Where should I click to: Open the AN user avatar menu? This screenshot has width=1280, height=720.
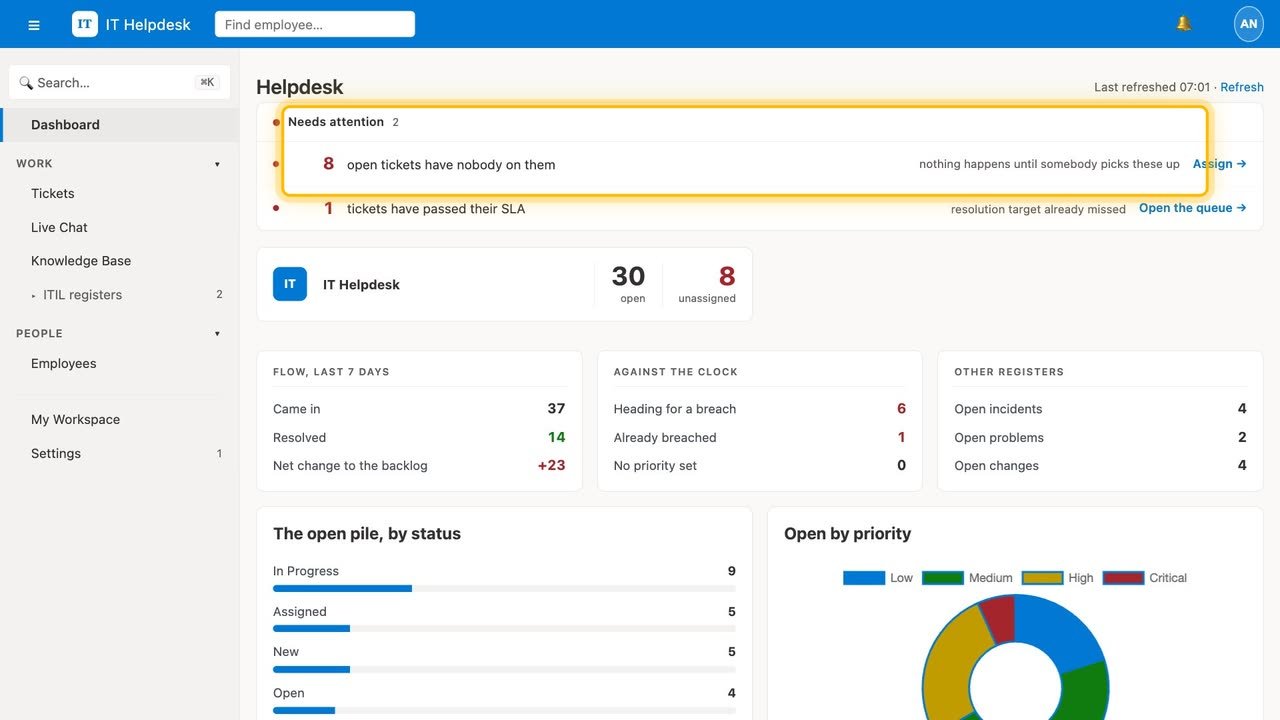click(1249, 24)
